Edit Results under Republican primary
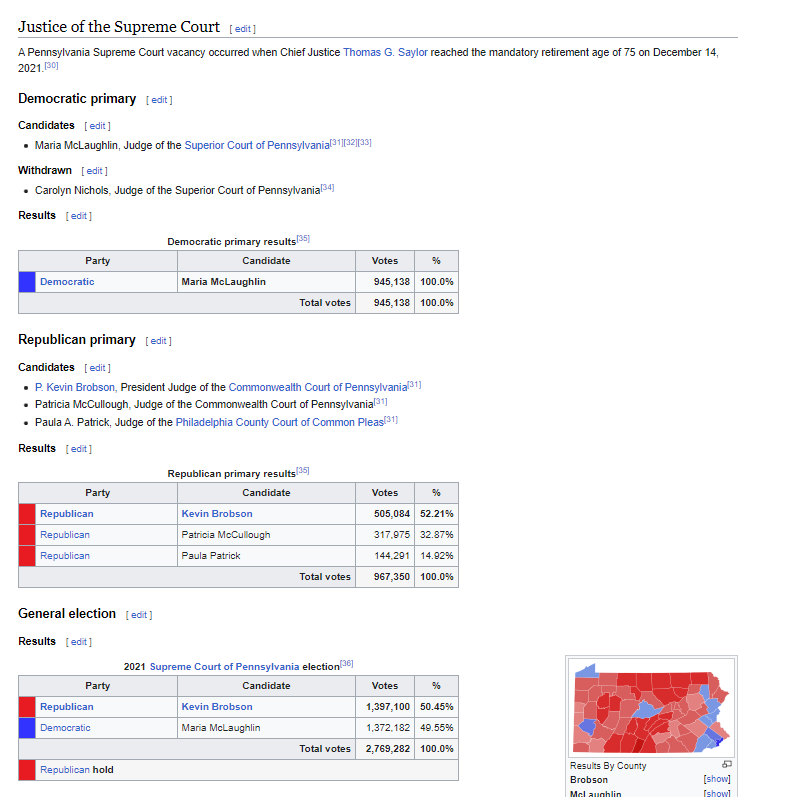Image resolution: width=790 pixels, height=797 pixels. (78, 449)
